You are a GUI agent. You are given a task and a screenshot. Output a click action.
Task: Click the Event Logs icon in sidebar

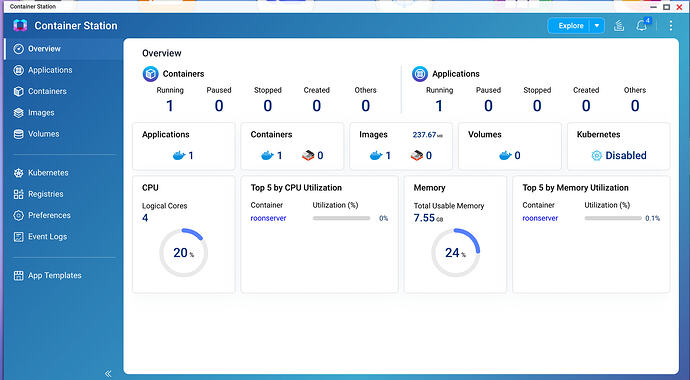pyautogui.click(x=18, y=237)
